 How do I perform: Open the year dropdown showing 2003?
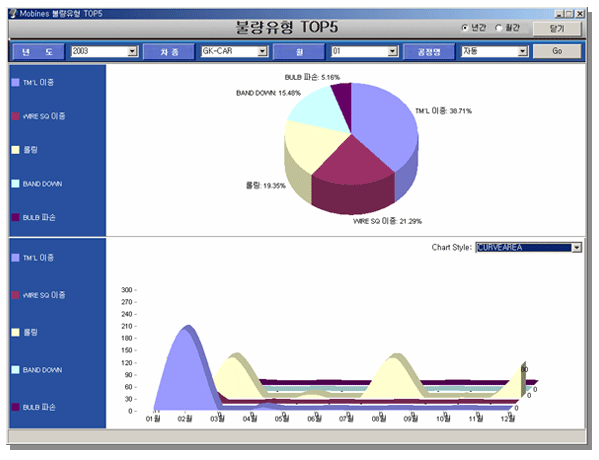133,51
